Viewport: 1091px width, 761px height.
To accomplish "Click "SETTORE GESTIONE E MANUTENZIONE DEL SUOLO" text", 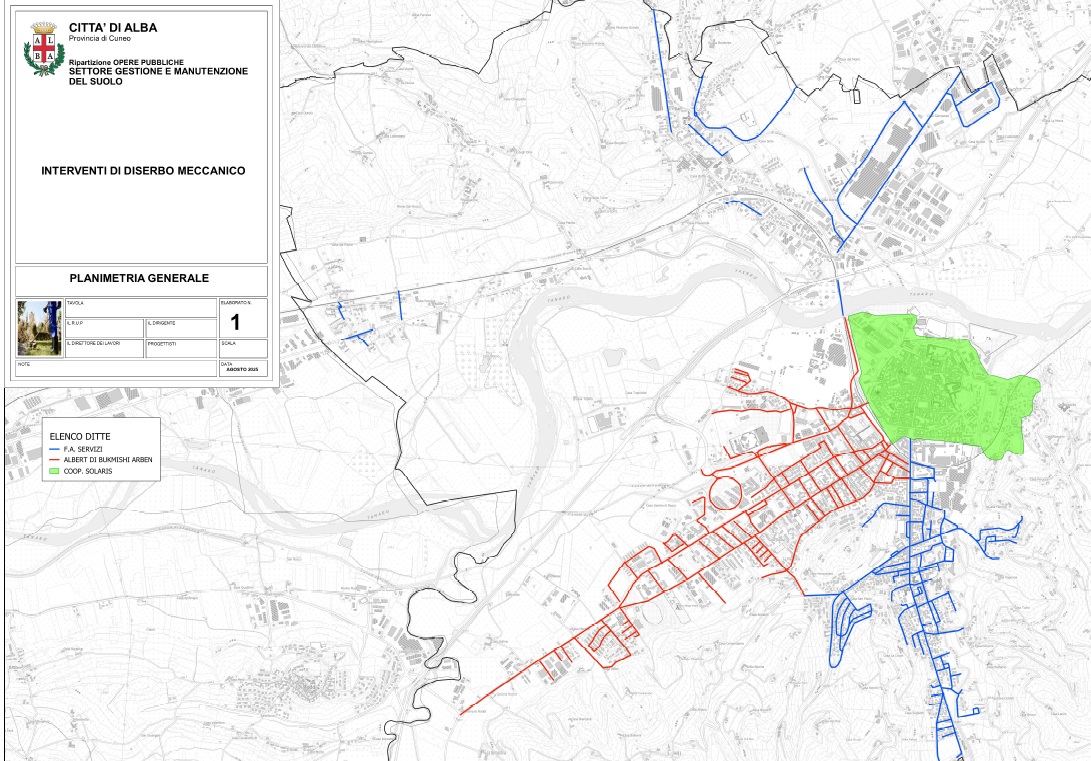I will [x=158, y=77].
